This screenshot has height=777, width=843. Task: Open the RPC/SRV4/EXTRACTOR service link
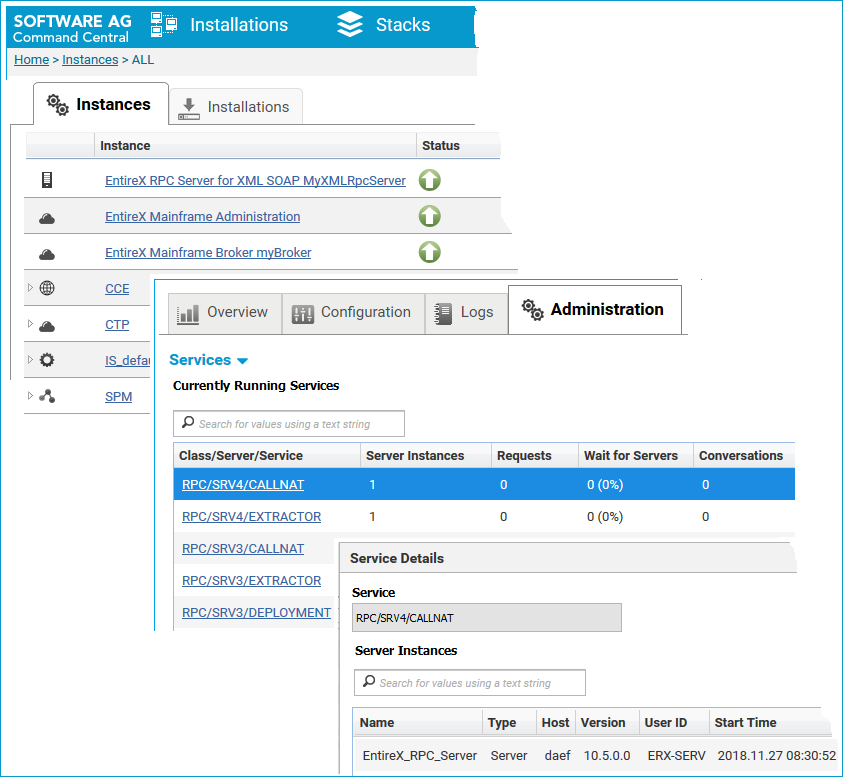(252, 517)
